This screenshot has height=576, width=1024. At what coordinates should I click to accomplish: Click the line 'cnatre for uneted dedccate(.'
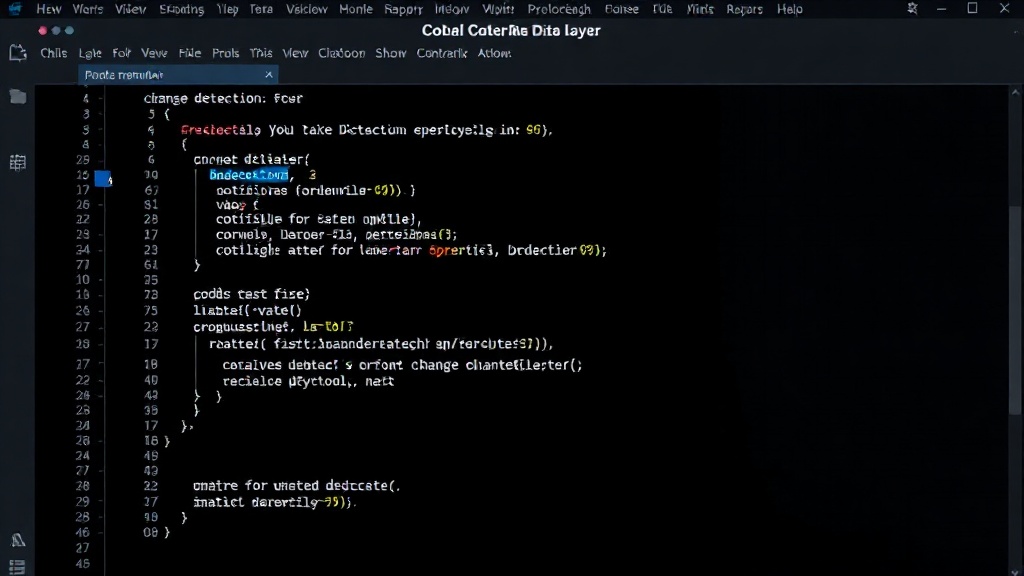[296, 486]
